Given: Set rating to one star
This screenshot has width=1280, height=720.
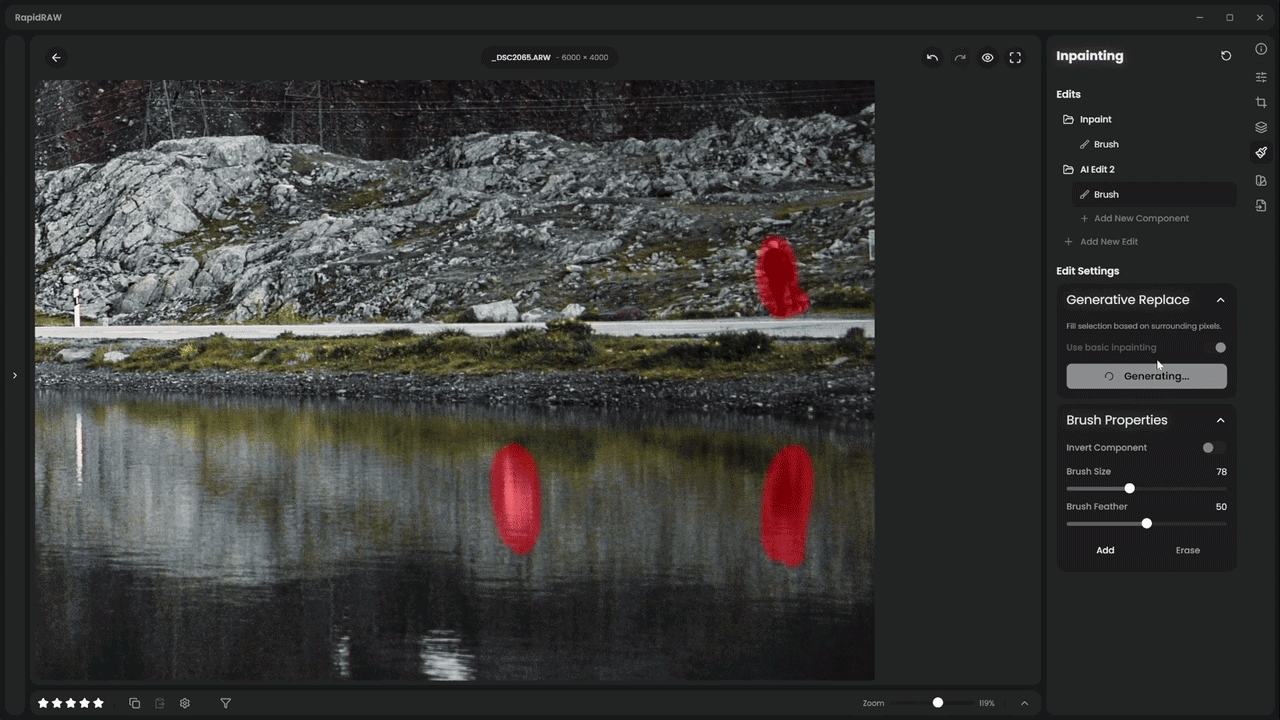Looking at the screenshot, I should coord(43,703).
